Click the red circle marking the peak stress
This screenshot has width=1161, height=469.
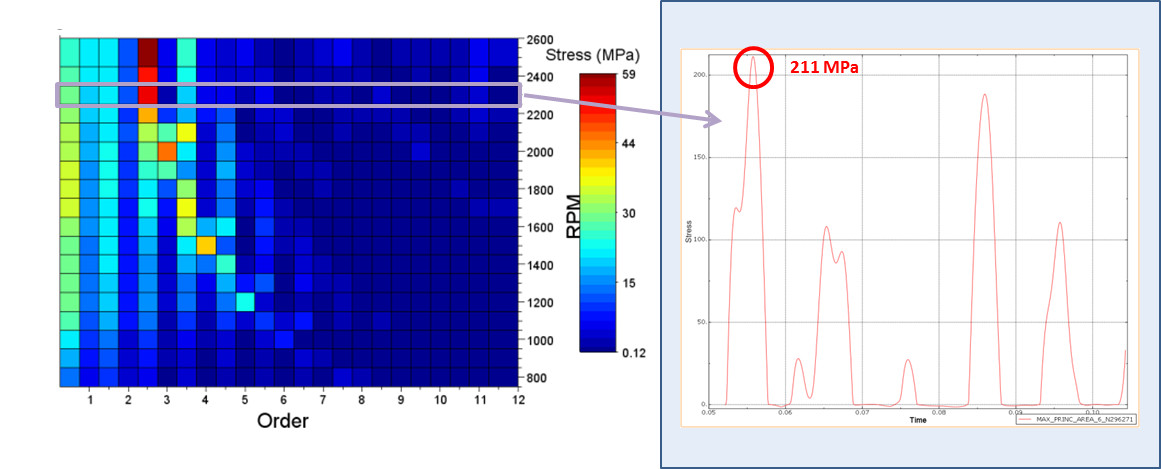(x=753, y=69)
